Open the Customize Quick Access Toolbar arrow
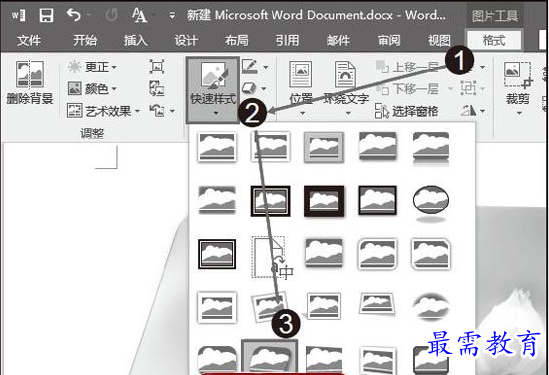 click(172, 15)
